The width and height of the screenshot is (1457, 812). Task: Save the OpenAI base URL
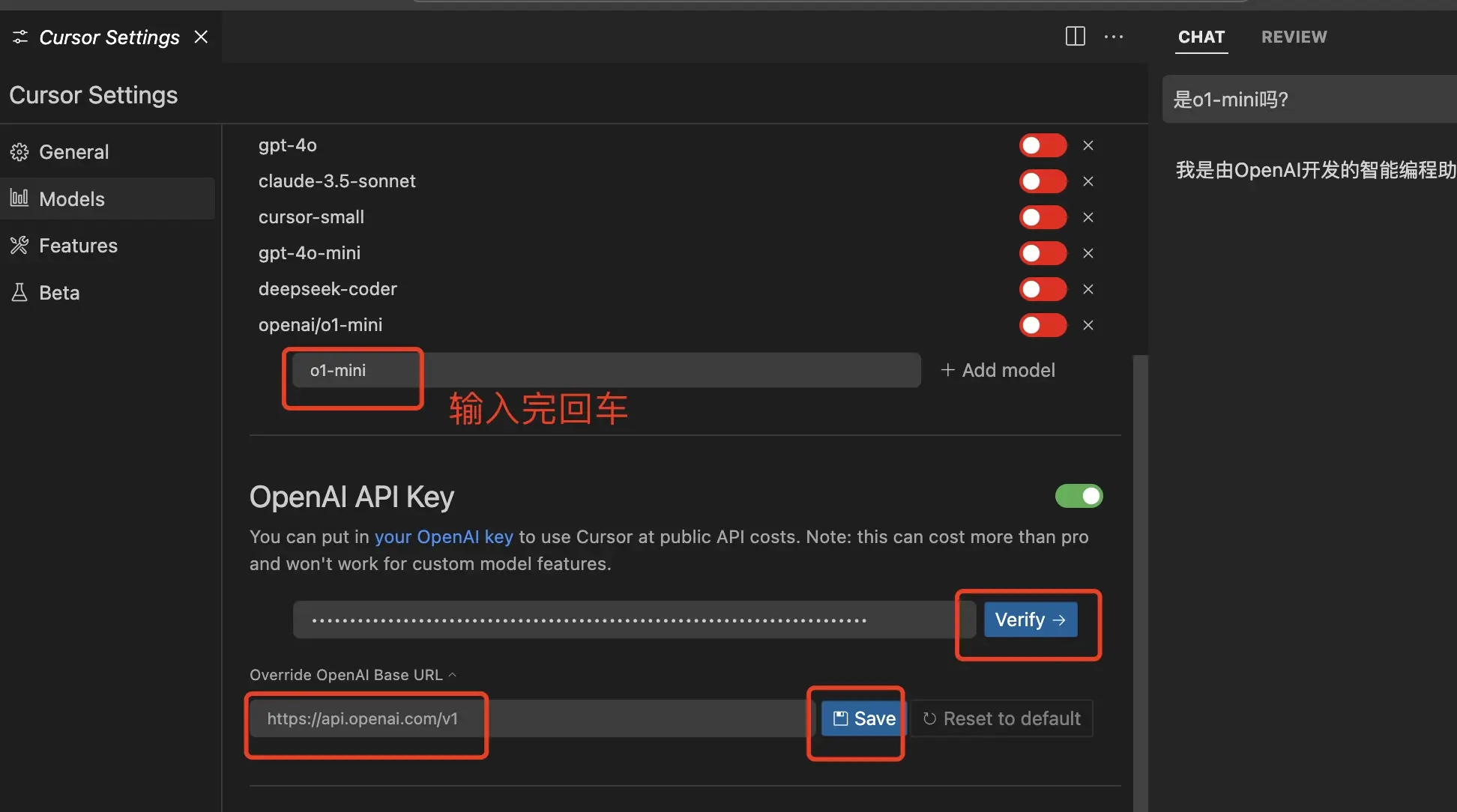pos(863,718)
